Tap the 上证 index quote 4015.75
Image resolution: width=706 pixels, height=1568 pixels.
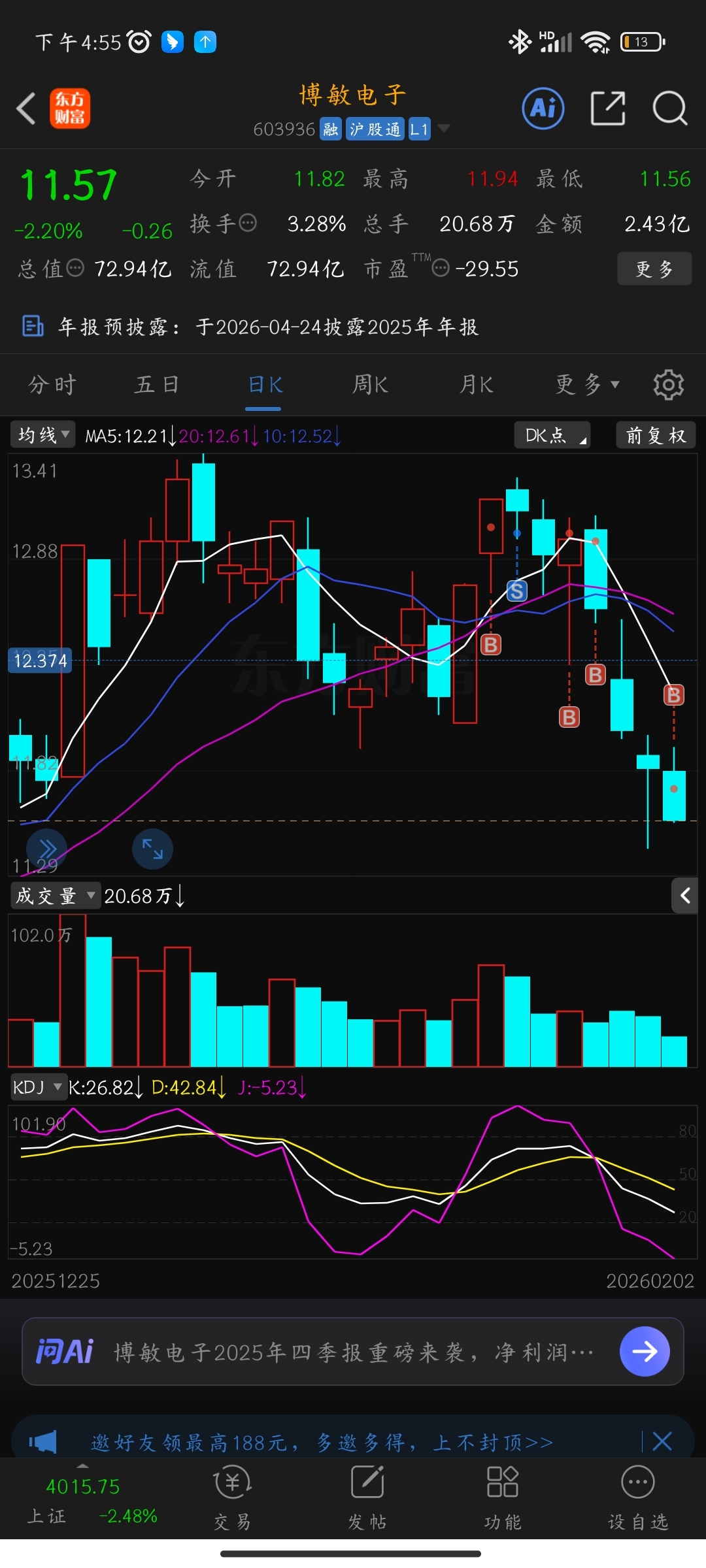[83, 1487]
